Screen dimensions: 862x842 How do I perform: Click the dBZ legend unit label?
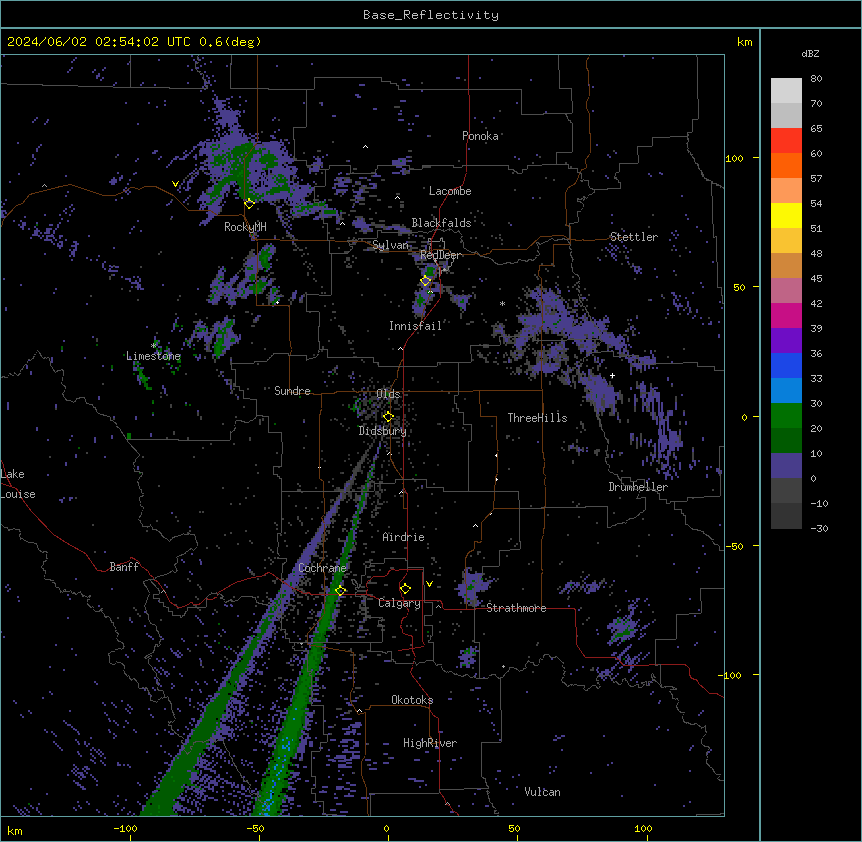pos(810,54)
